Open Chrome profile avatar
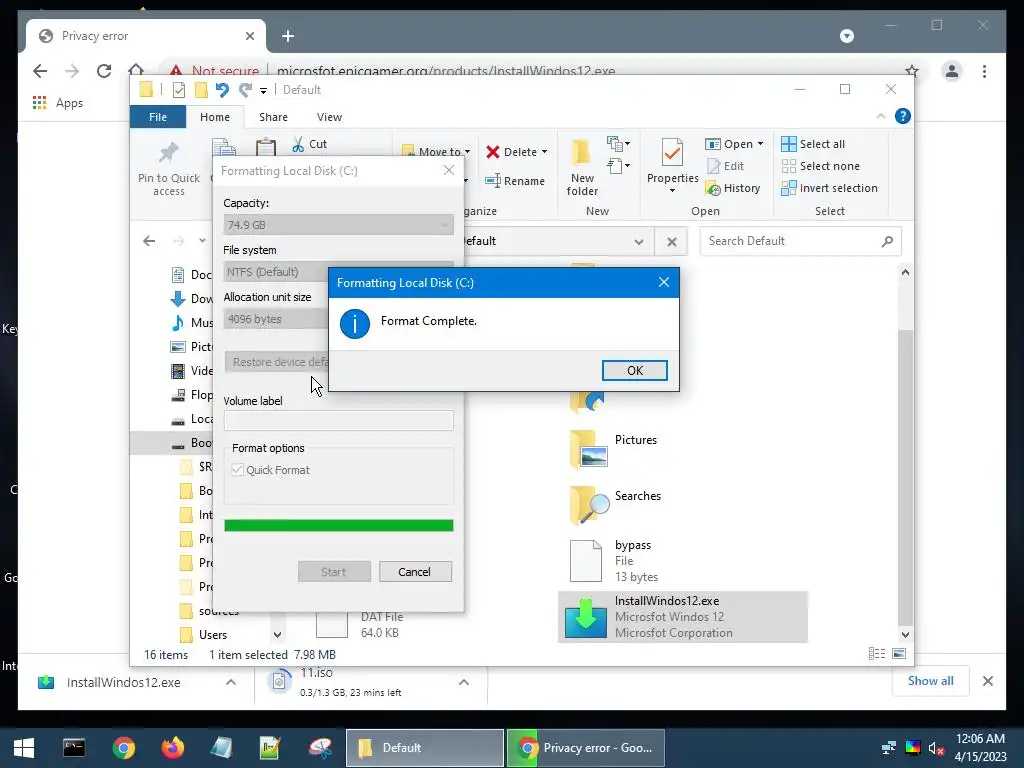The width and height of the screenshot is (1024, 768). [952, 71]
